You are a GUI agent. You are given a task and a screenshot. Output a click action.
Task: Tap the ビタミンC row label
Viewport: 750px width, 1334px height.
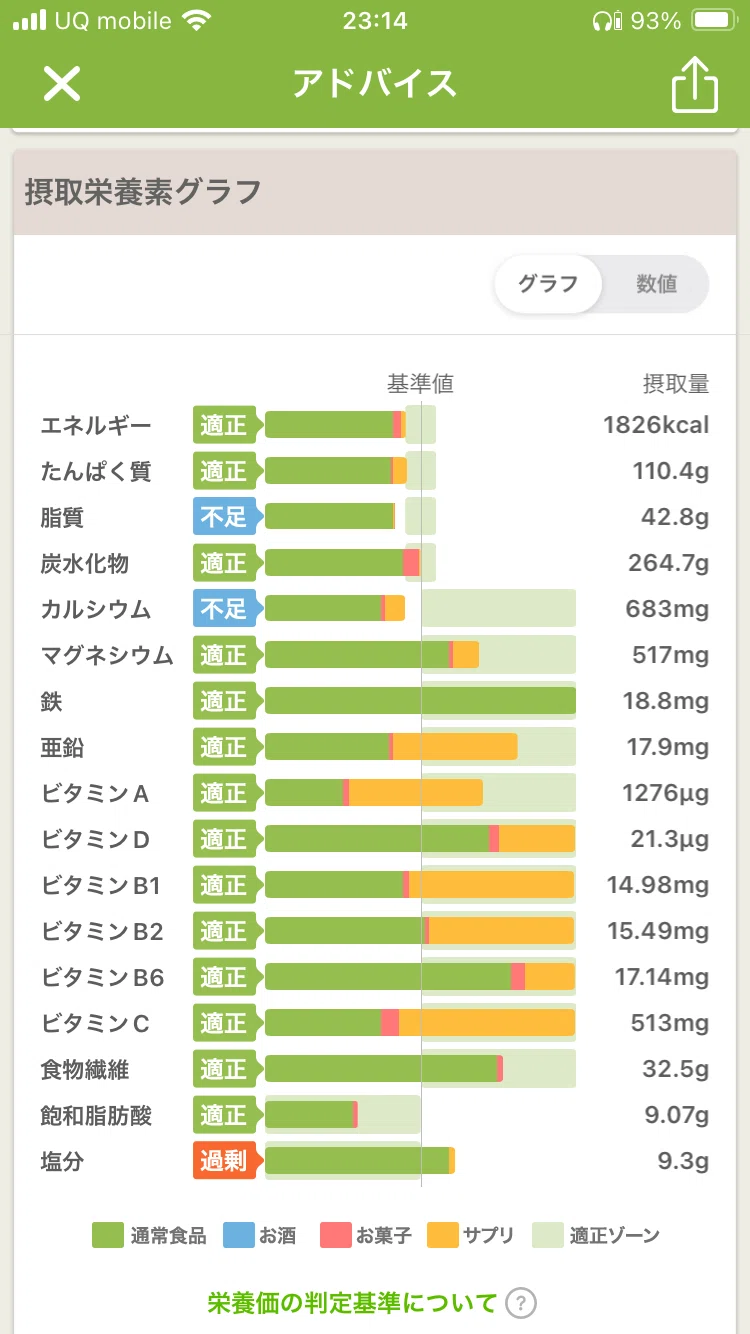click(x=95, y=1023)
